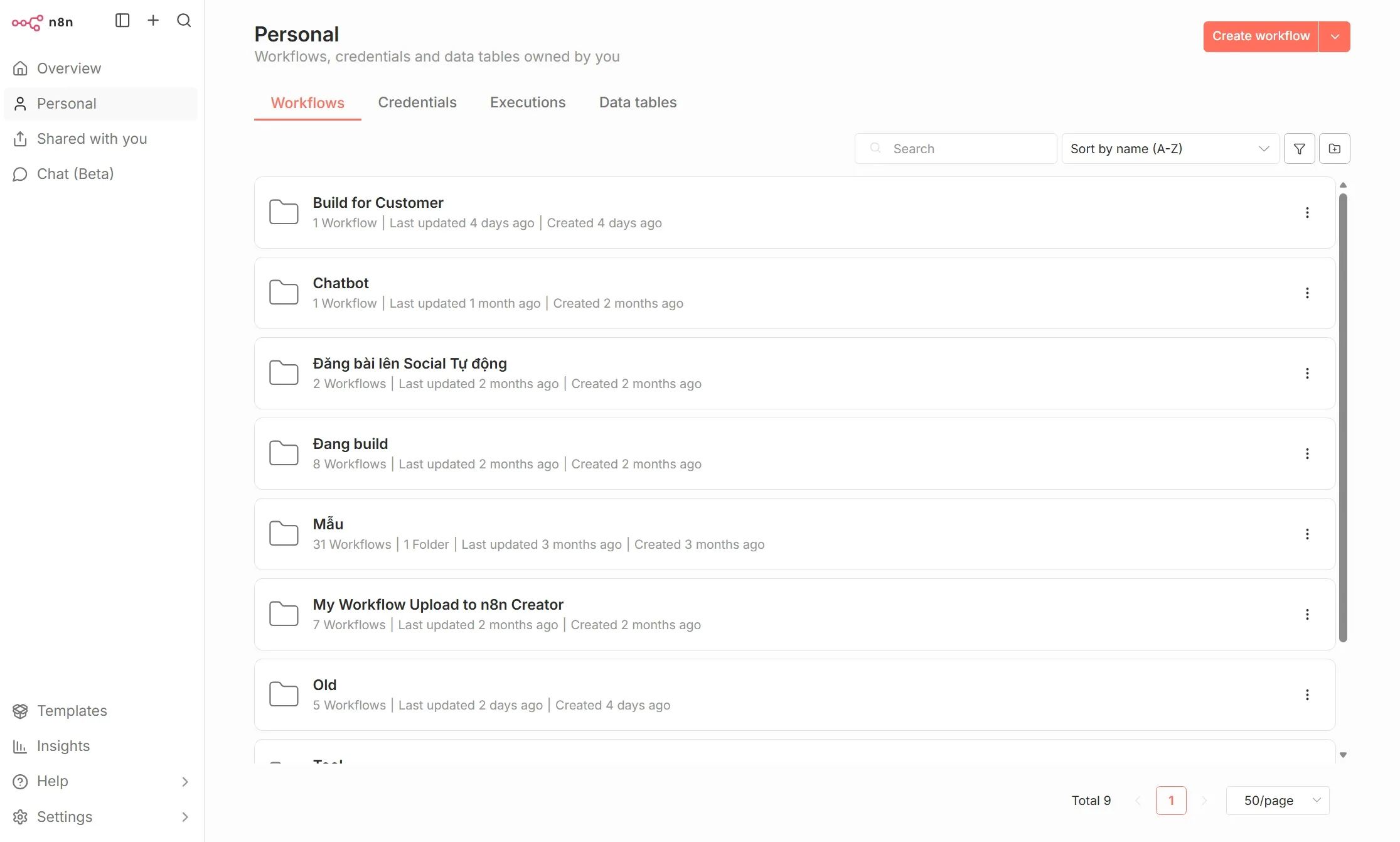The width and height of the screenshot is (1400, 842).
Task: Click the folder list vertical scrollbar
Action: (1343, 414)
